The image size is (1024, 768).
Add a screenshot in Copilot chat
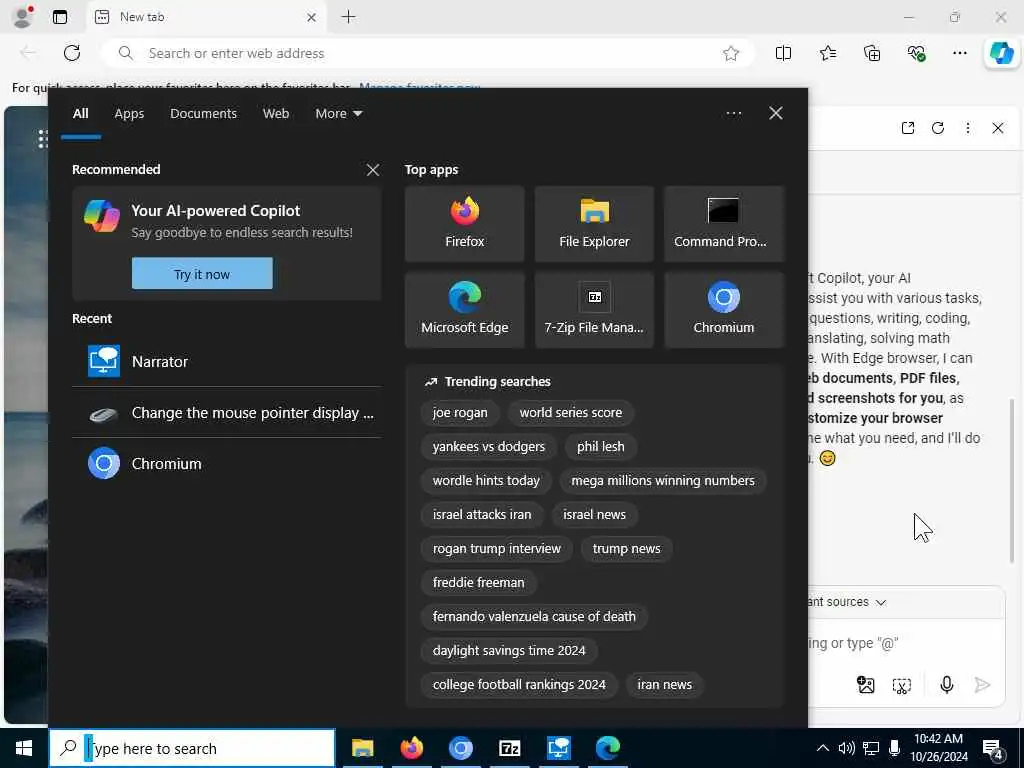pos(902,685)
